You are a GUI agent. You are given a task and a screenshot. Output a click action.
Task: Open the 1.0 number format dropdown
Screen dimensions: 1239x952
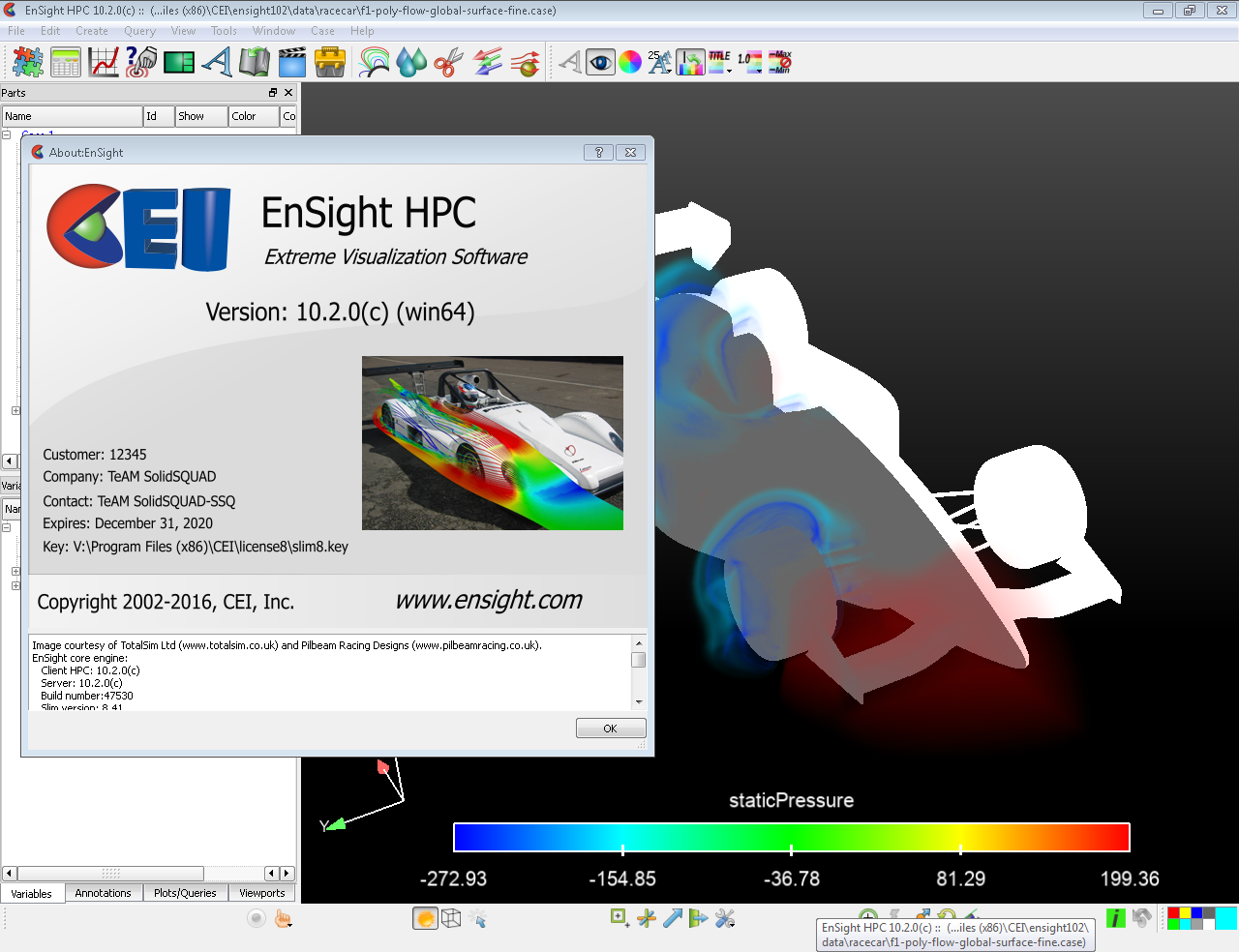[x=750, y=62]
